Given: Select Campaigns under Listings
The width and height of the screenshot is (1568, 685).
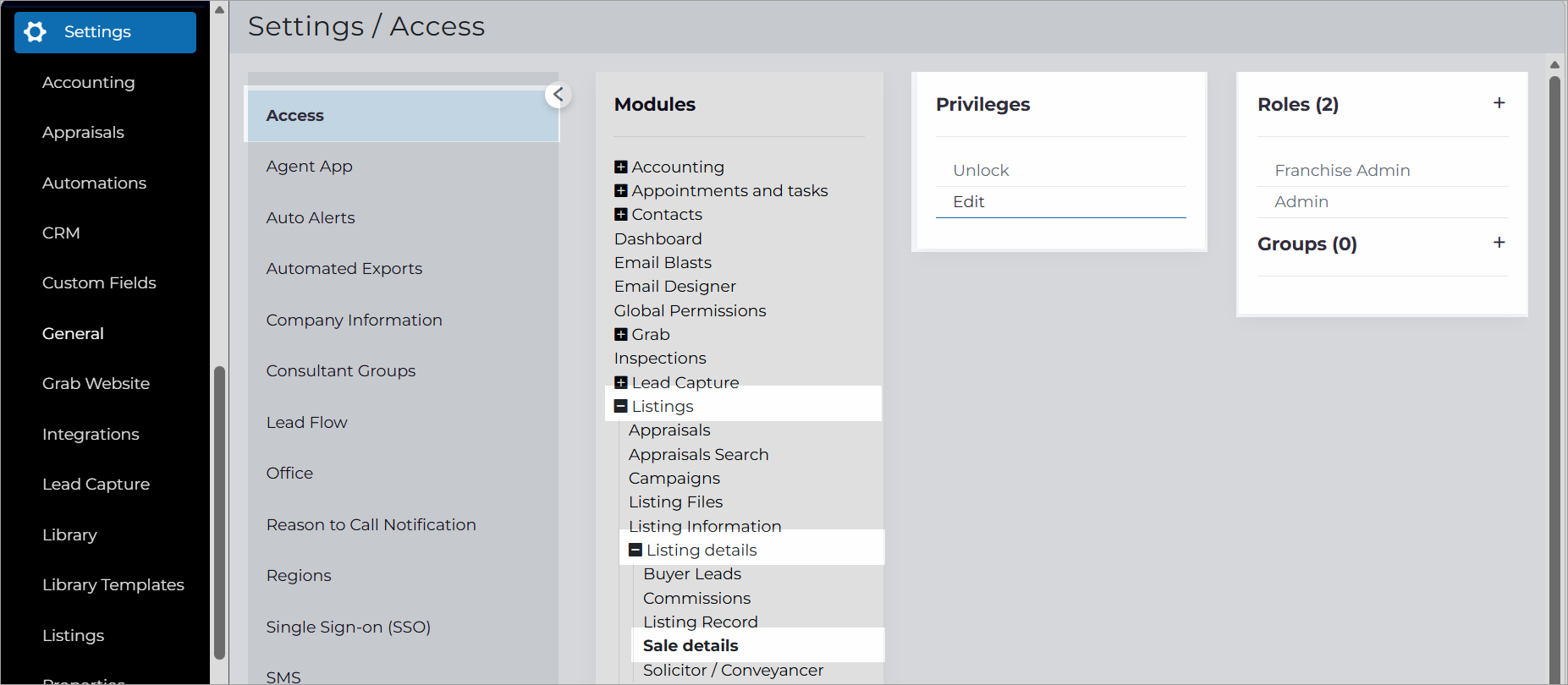Looking at the screenshot, I should coord(674,479).
